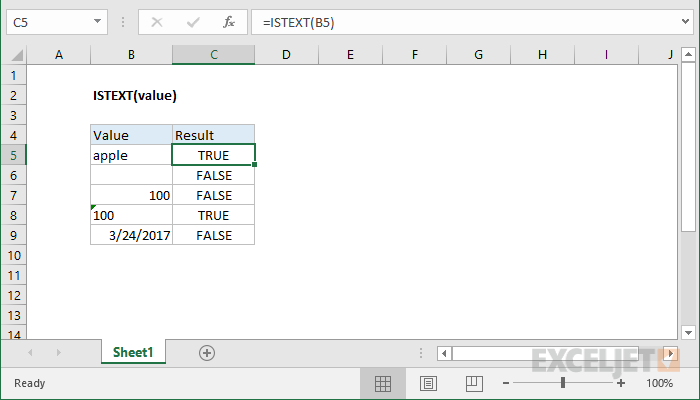Click the zoom out minus icon

tap(506, 383)
